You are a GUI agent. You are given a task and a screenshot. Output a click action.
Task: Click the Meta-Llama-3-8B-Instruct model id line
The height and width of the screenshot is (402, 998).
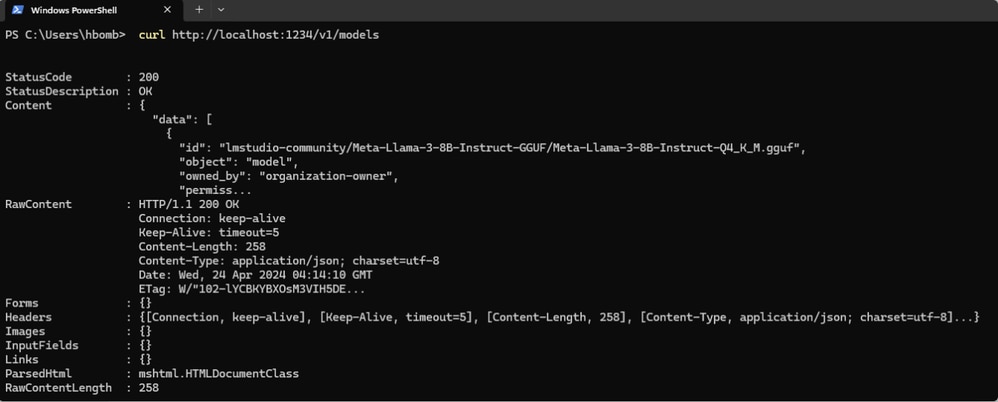point(492,147)
